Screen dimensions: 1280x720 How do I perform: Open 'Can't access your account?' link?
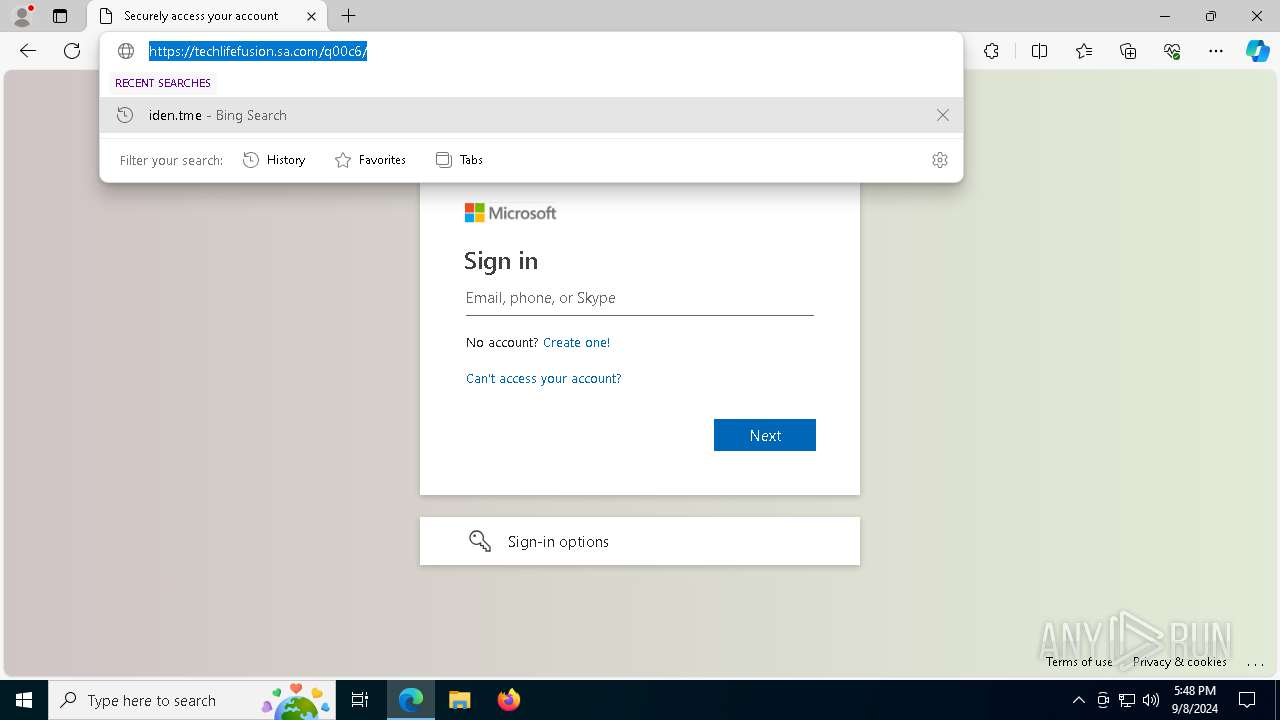tap(543, 378)
